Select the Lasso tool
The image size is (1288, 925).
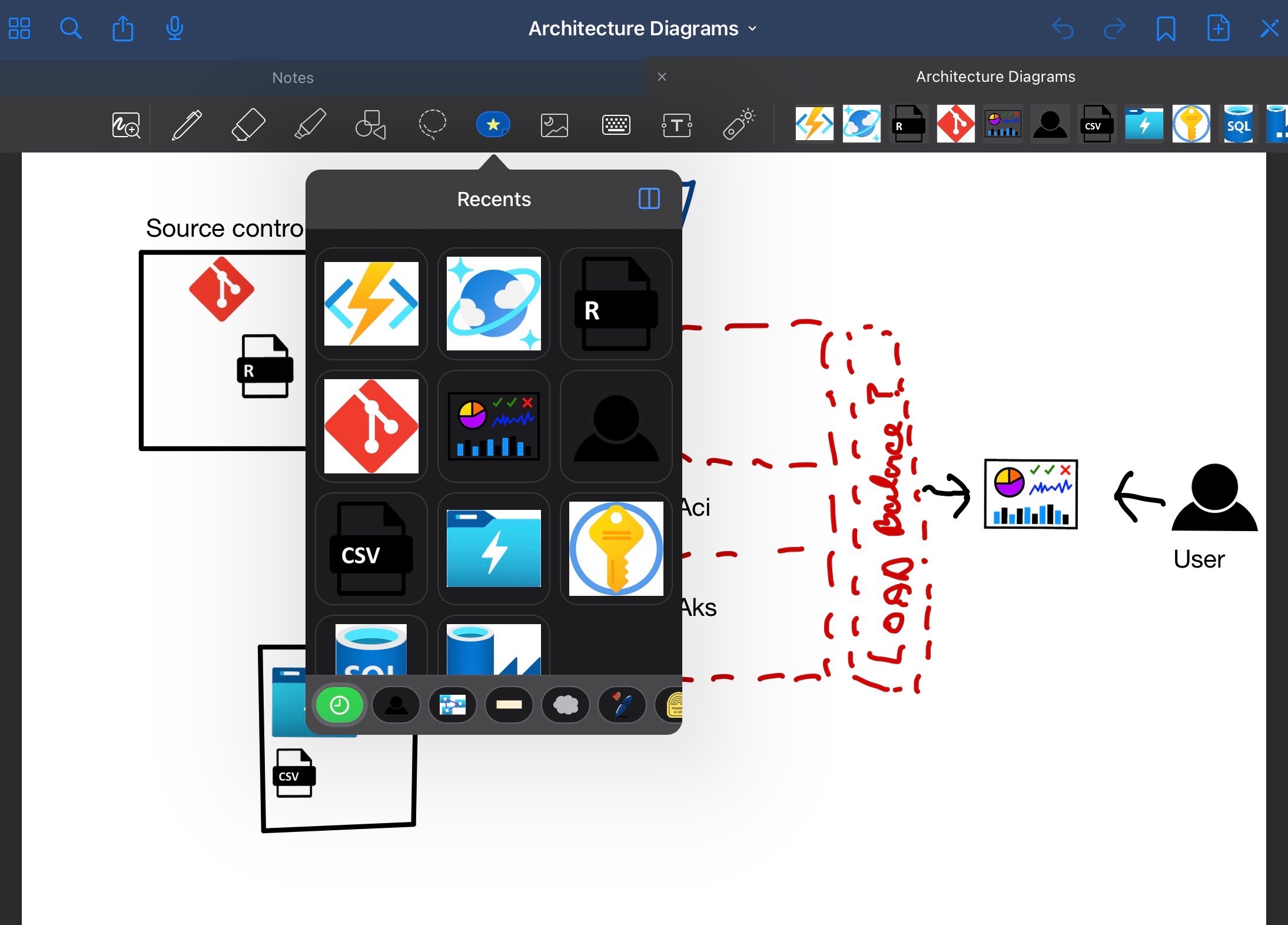432,125
